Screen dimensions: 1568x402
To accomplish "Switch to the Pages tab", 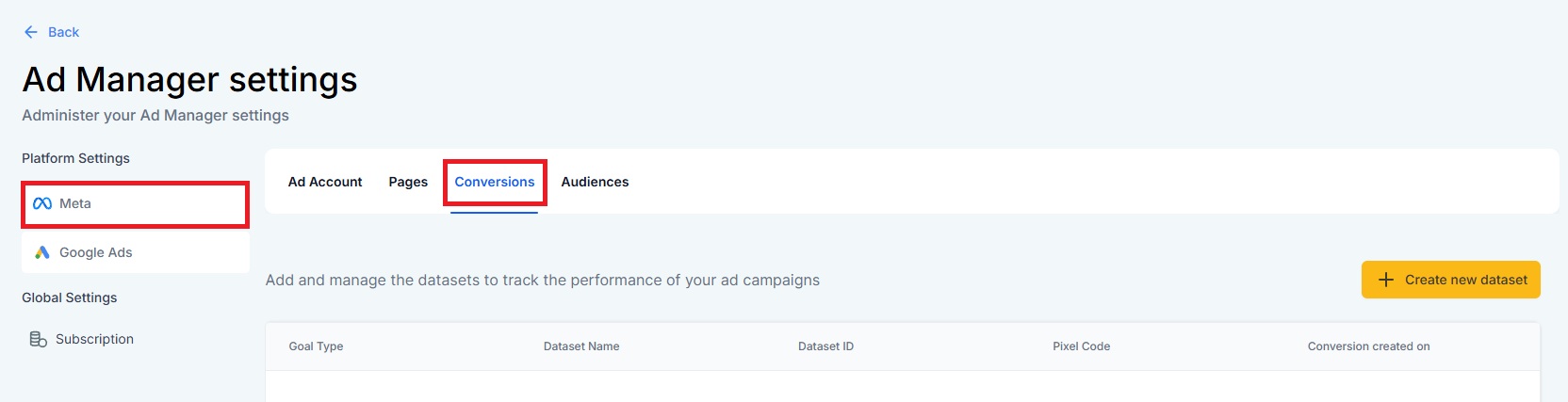I will pyautogui.click(x=408, y=182).
